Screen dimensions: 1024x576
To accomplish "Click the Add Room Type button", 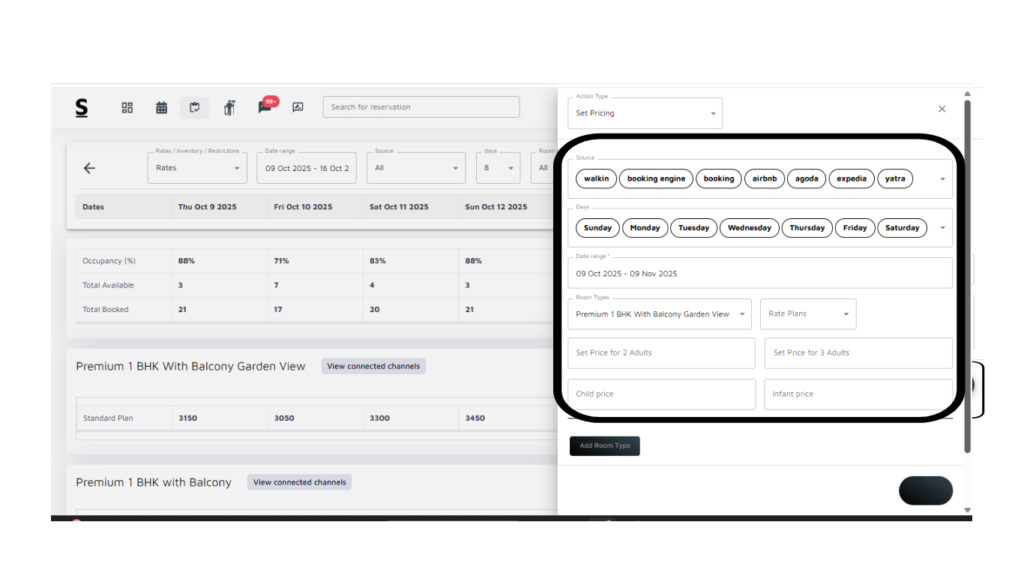I will coord(605,446).
